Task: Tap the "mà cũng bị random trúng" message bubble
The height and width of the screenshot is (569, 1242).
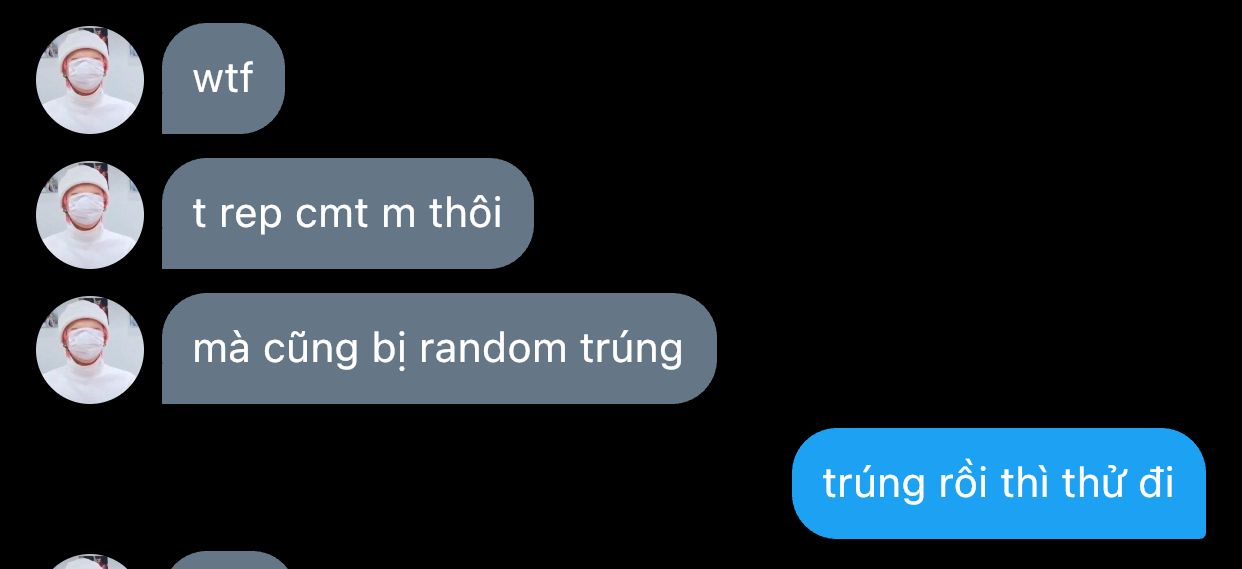Action: click(439, 349)
